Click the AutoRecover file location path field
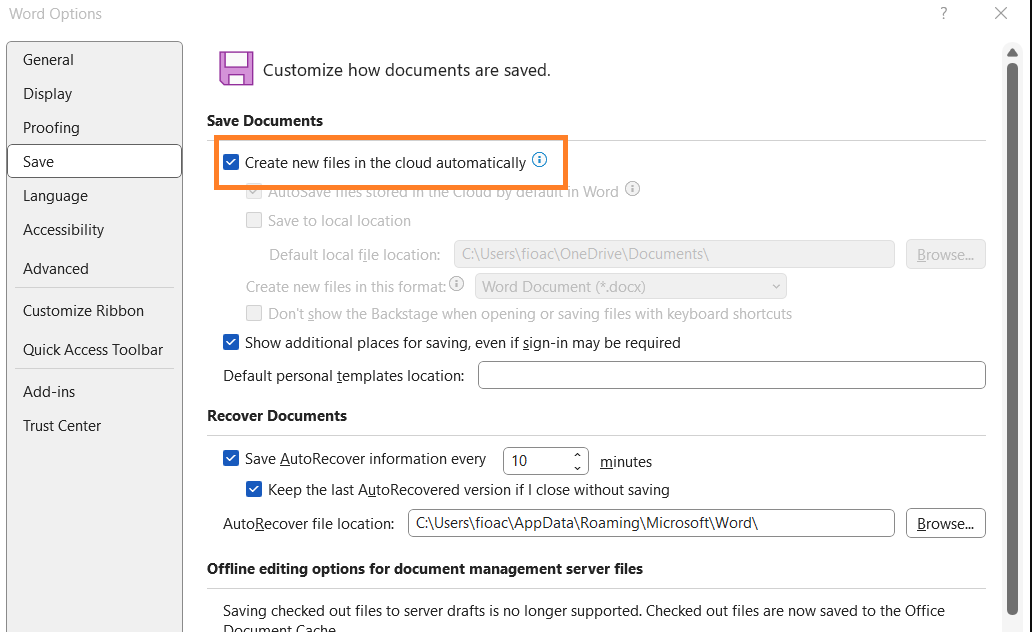Viewport: 1032px width, 632px height. pos(650,523)
